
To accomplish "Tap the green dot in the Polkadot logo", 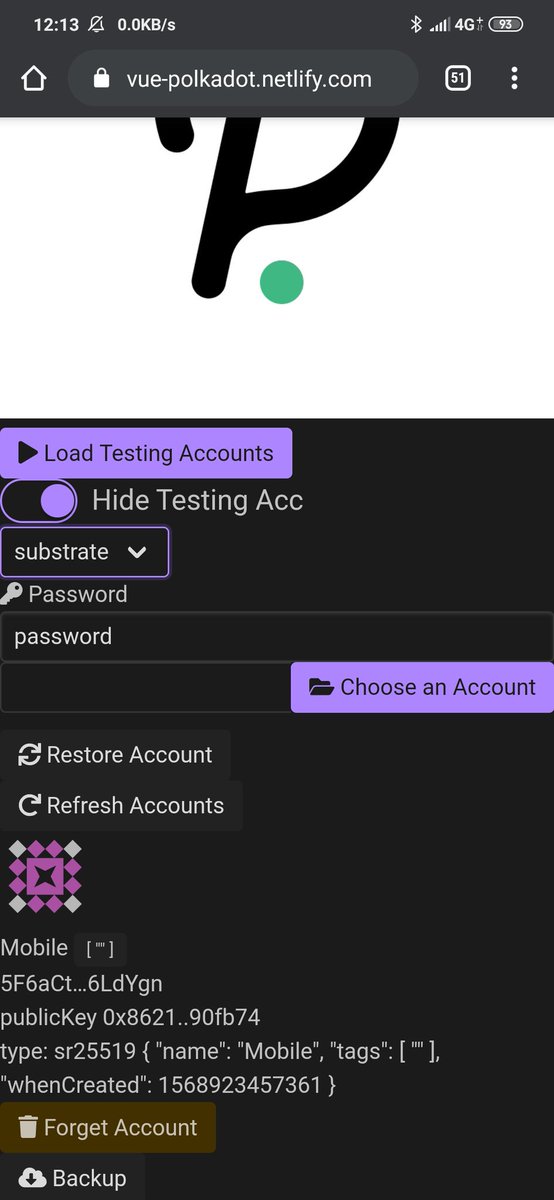I will pos(282,282).
